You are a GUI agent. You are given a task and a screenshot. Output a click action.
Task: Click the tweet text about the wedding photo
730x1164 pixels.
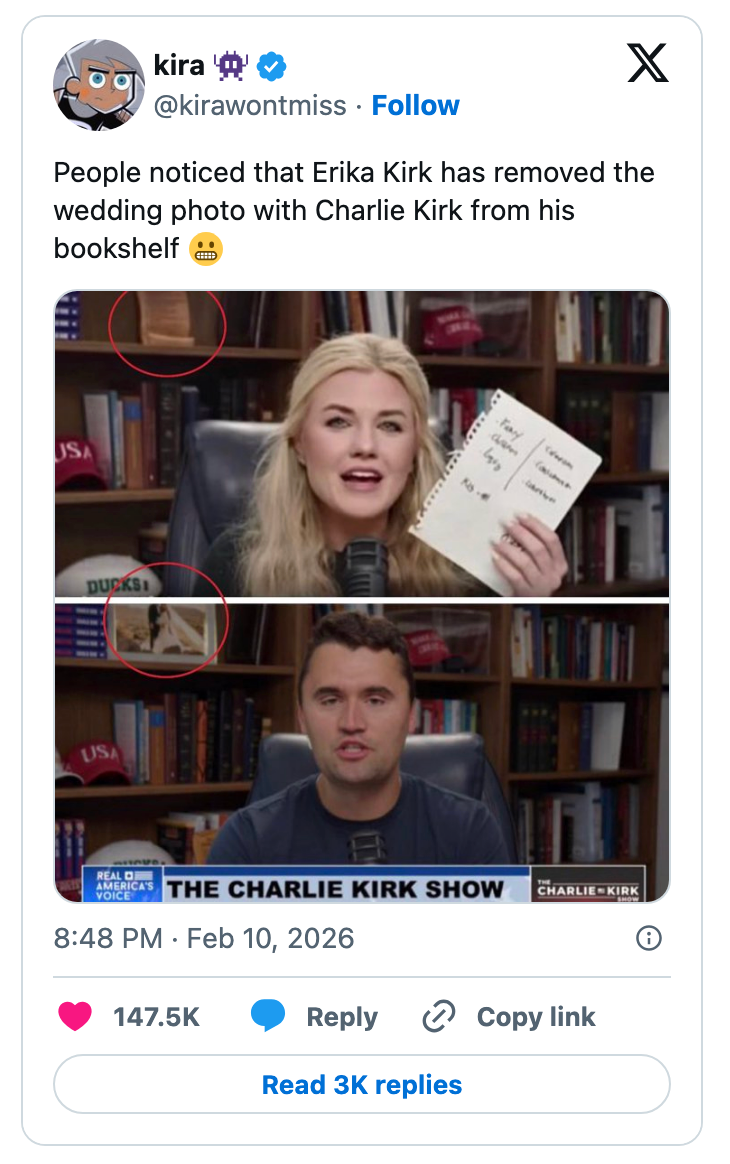(353, 210)
